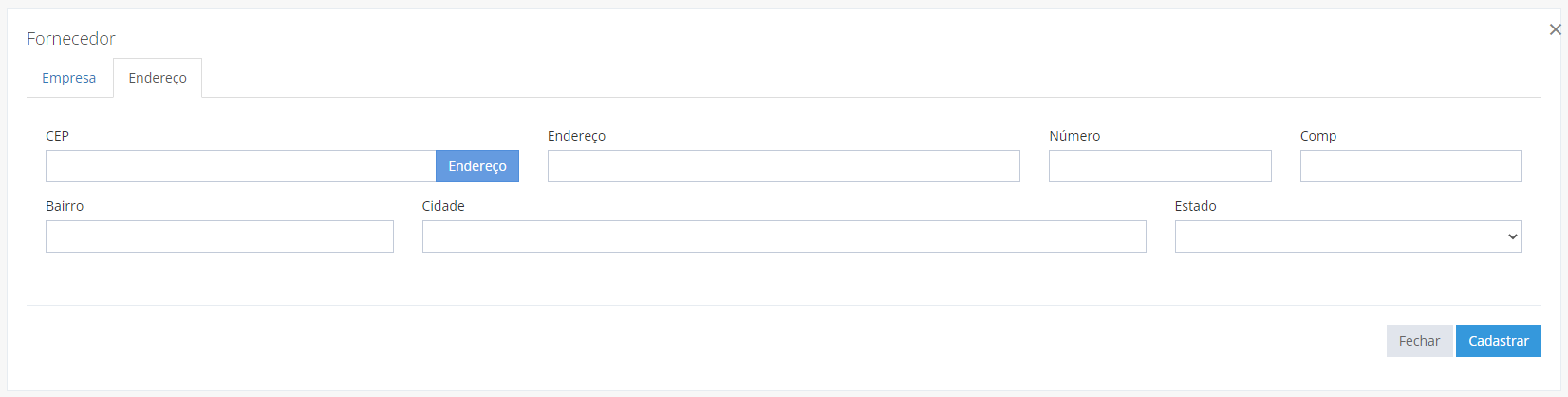Click the Bairro field label
Viewport: 1568px width, 397px height.
coord(65,206)
